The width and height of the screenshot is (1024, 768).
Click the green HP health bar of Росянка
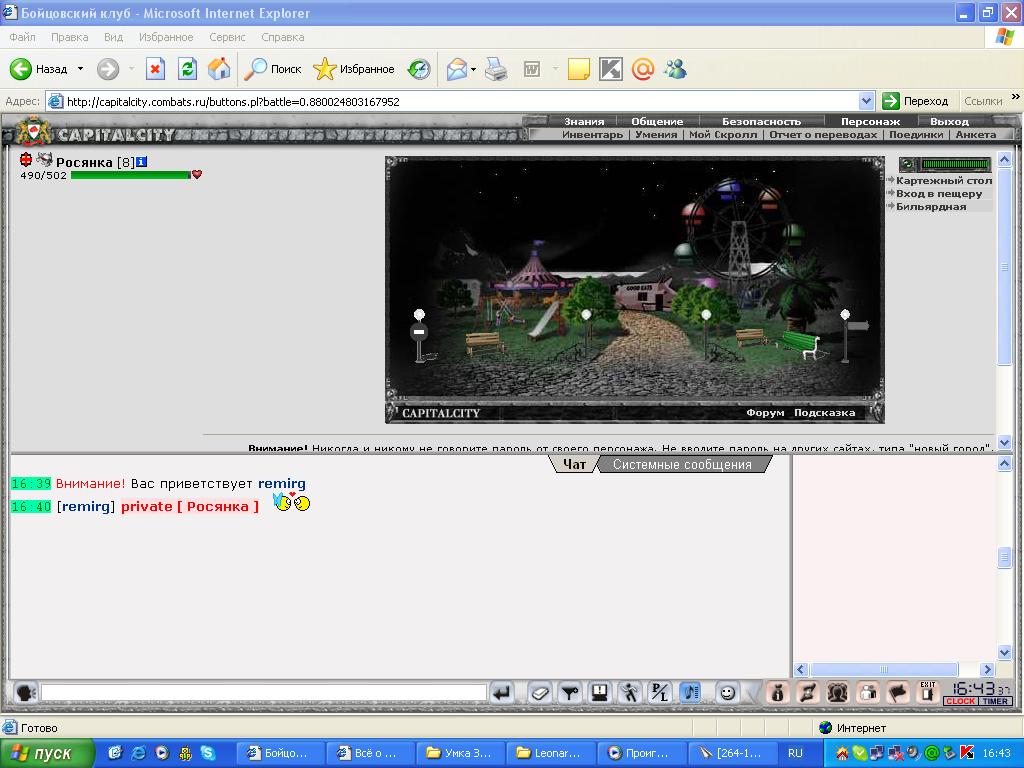pos(130,175)
